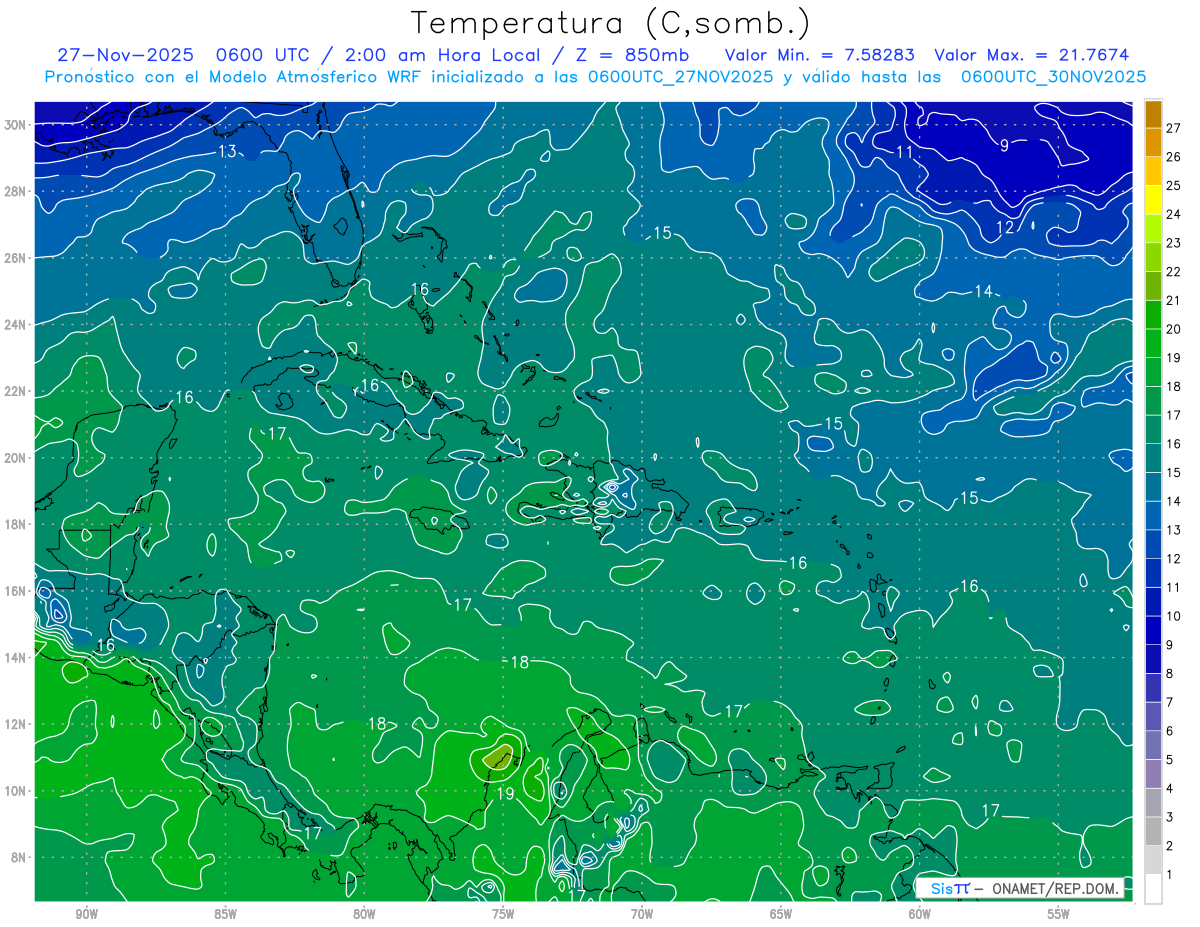This screenshot has width=1200, height=927.
Task: Select "Valor Min. = 7.58283" text
Action: click(x=819, y=55)
